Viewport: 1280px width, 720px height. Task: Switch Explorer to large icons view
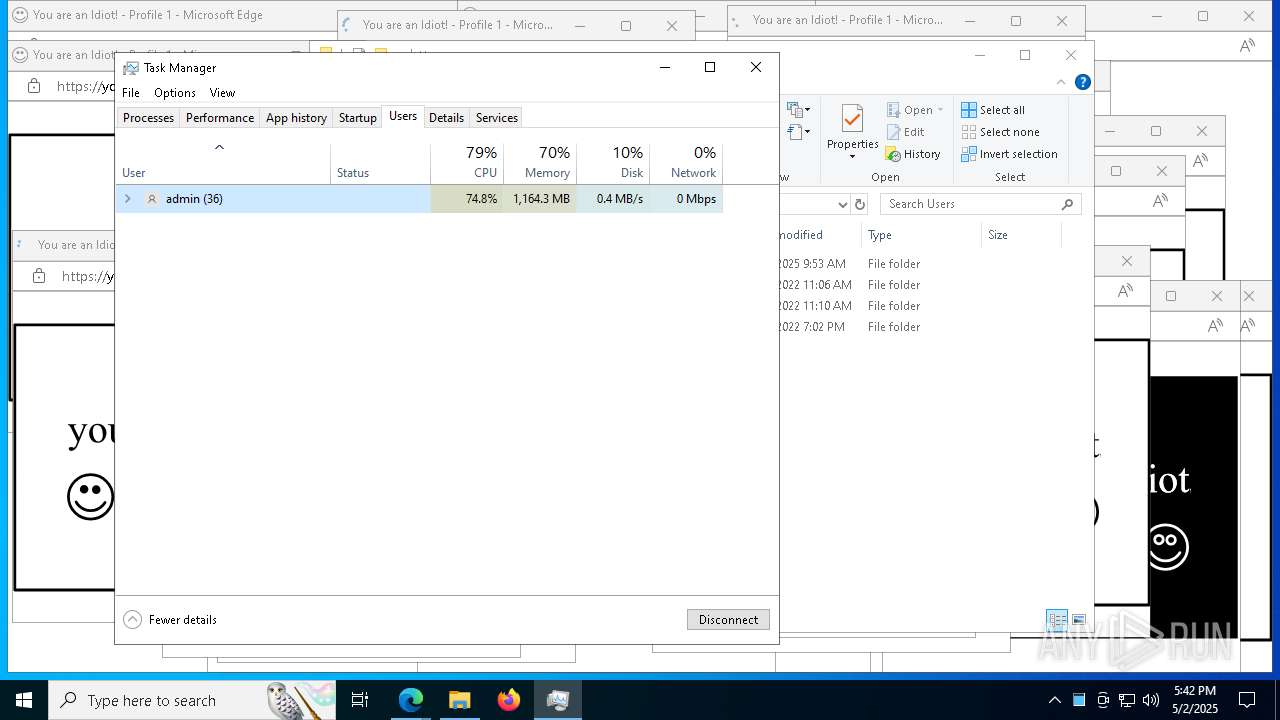(1079, 620)
